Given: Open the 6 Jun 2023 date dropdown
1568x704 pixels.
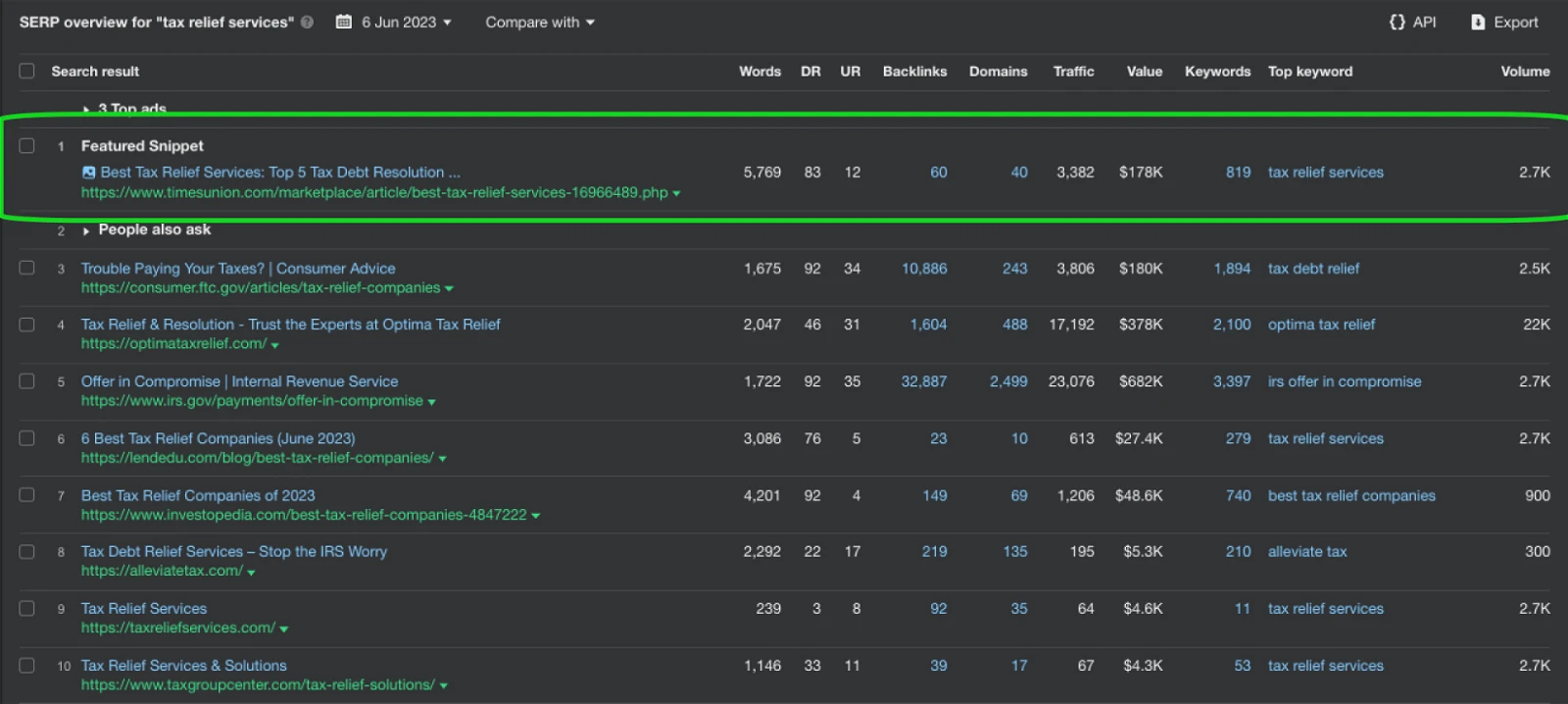Looking at the screenshot, I should (406, 22).
